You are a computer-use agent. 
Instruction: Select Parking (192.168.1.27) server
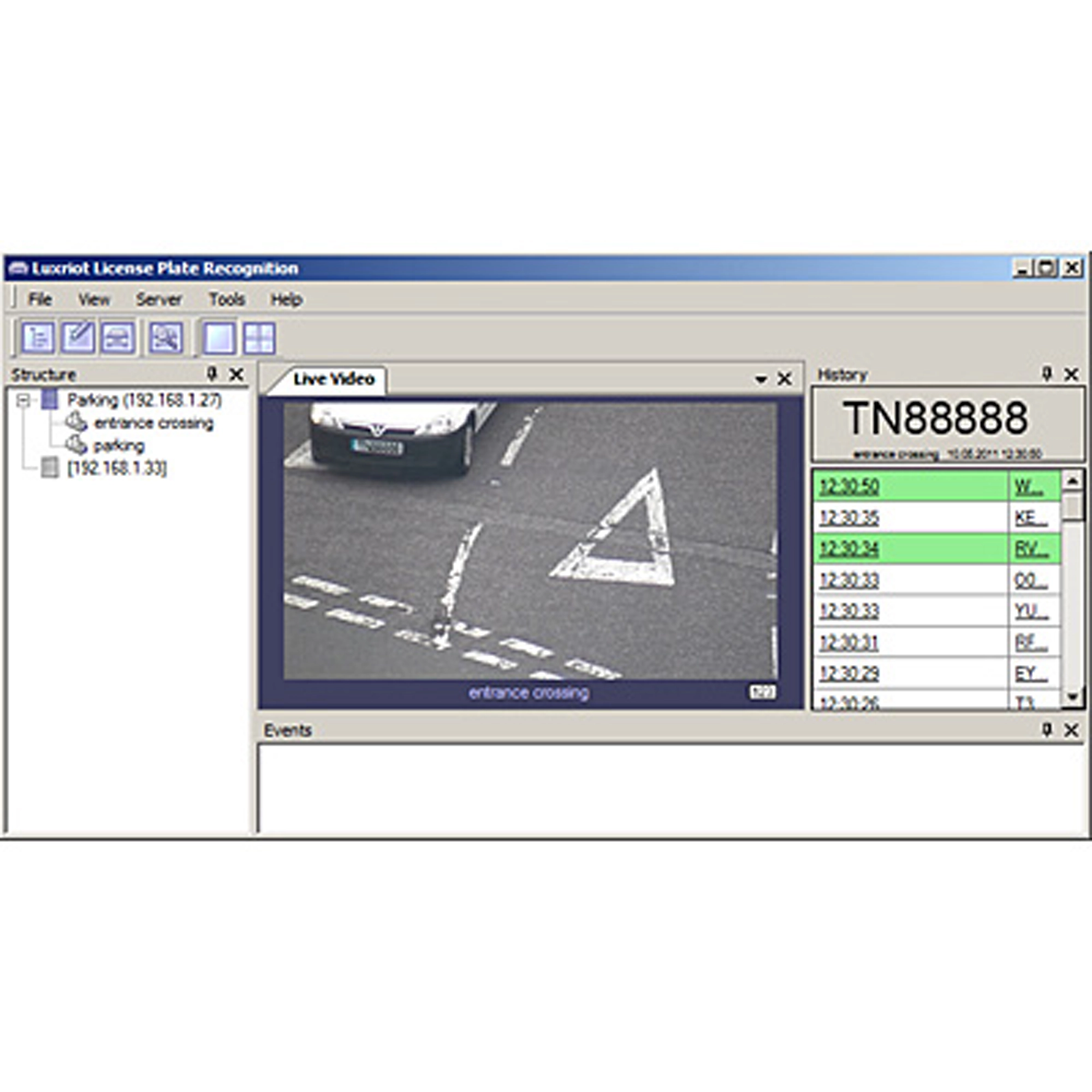[145, 400]
